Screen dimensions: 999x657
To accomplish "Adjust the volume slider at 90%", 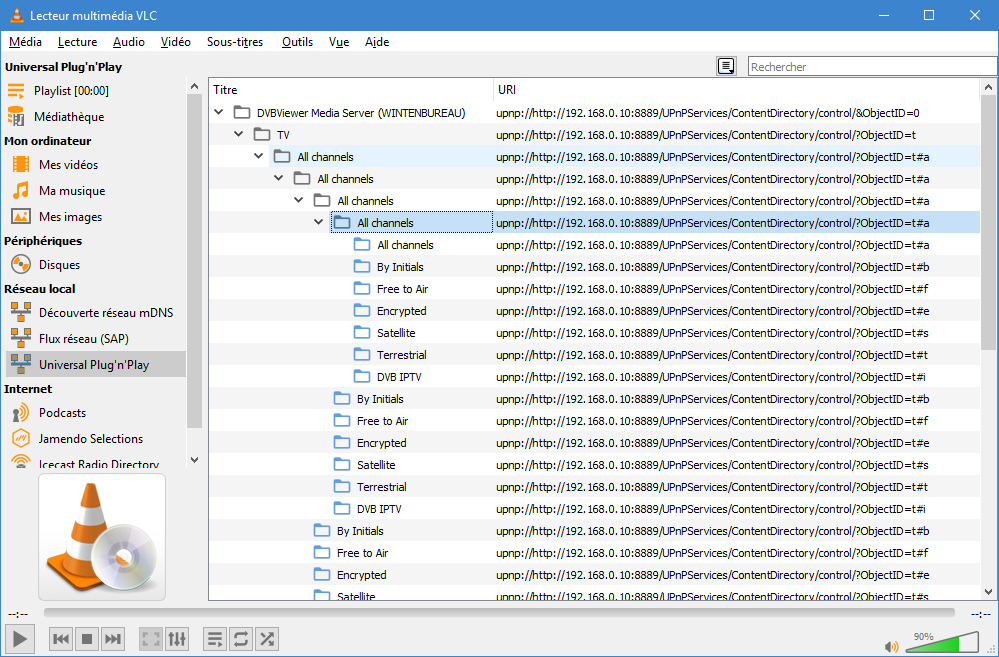I will click(943, 643).
